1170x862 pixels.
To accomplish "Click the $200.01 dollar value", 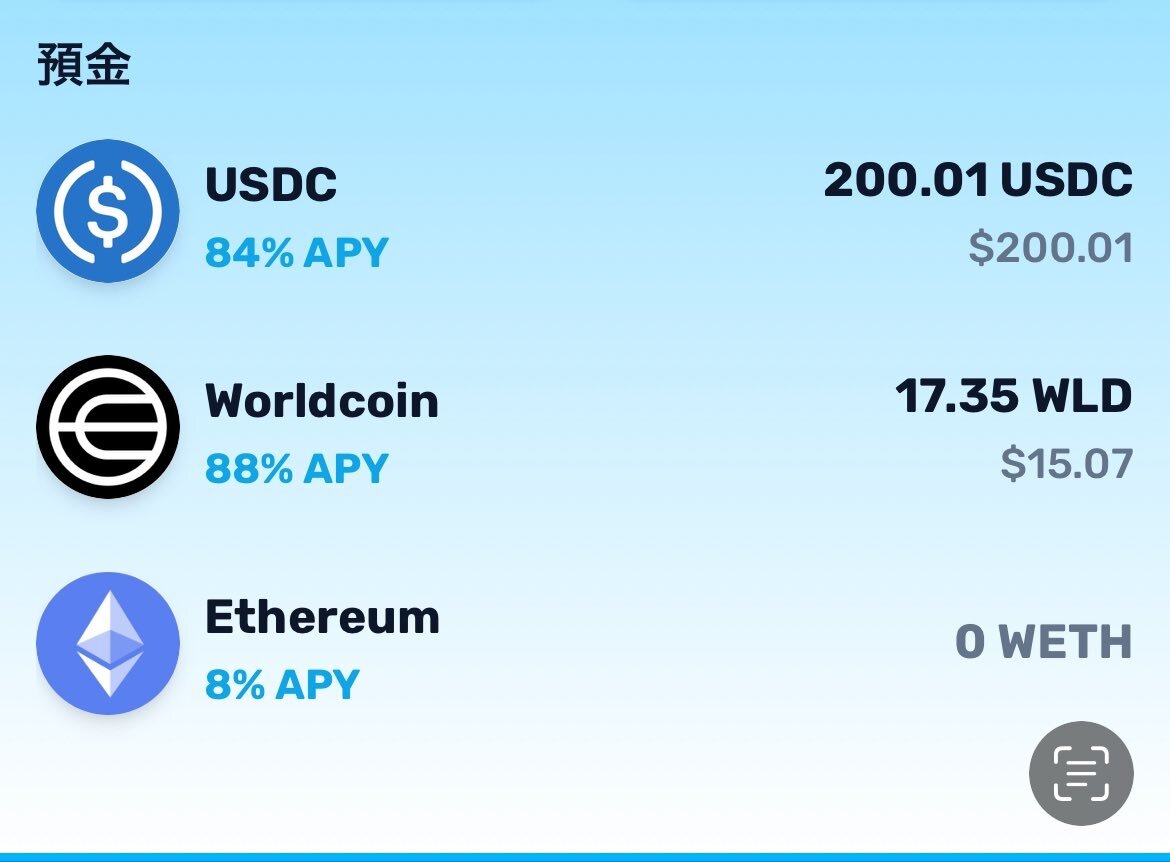I will [1051, 248].
